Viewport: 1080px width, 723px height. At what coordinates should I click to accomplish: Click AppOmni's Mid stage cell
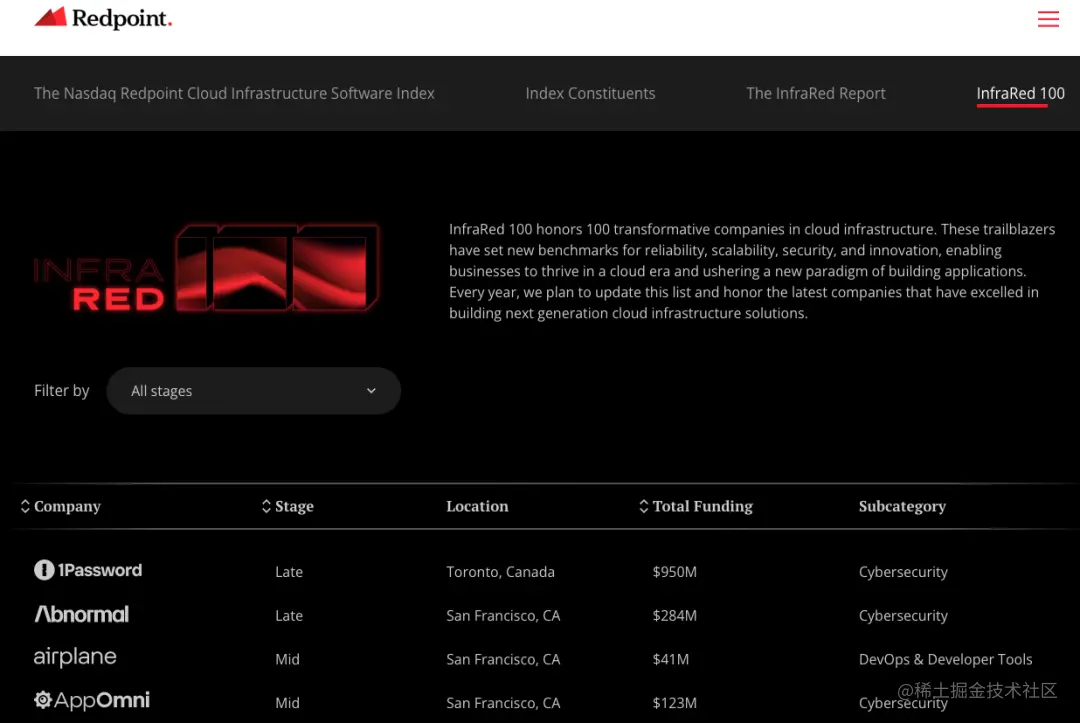[287, 703]
